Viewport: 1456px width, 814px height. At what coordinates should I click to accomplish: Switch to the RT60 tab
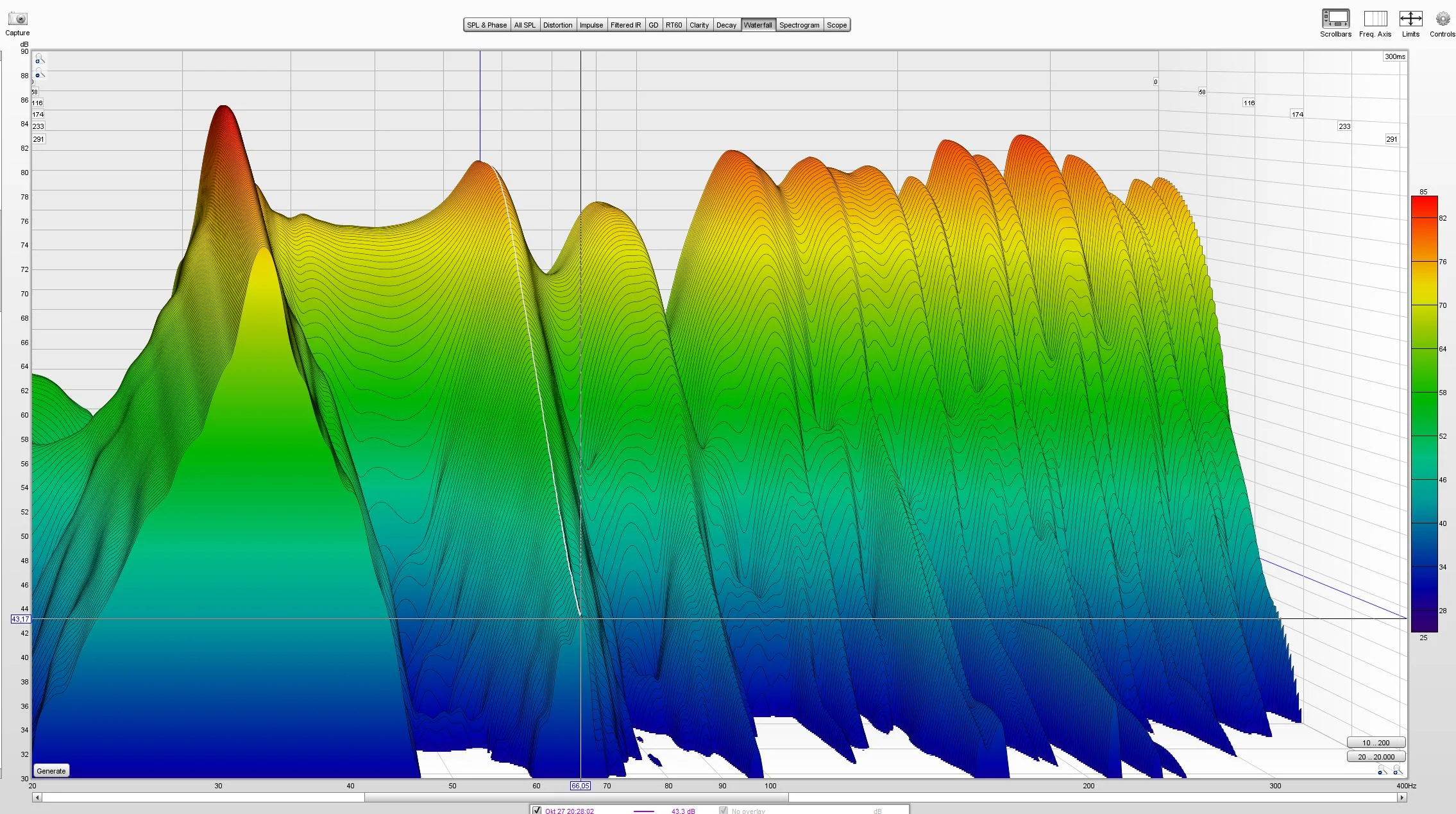(x=673, y=25)
